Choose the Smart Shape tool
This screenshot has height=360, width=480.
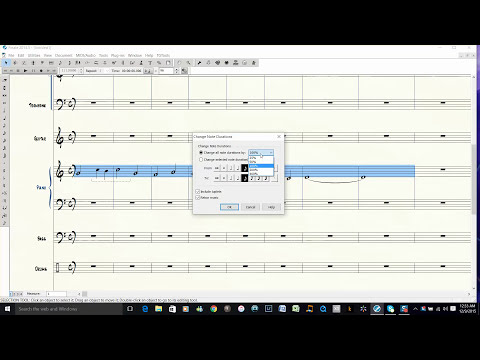click(x=96, y=63)
